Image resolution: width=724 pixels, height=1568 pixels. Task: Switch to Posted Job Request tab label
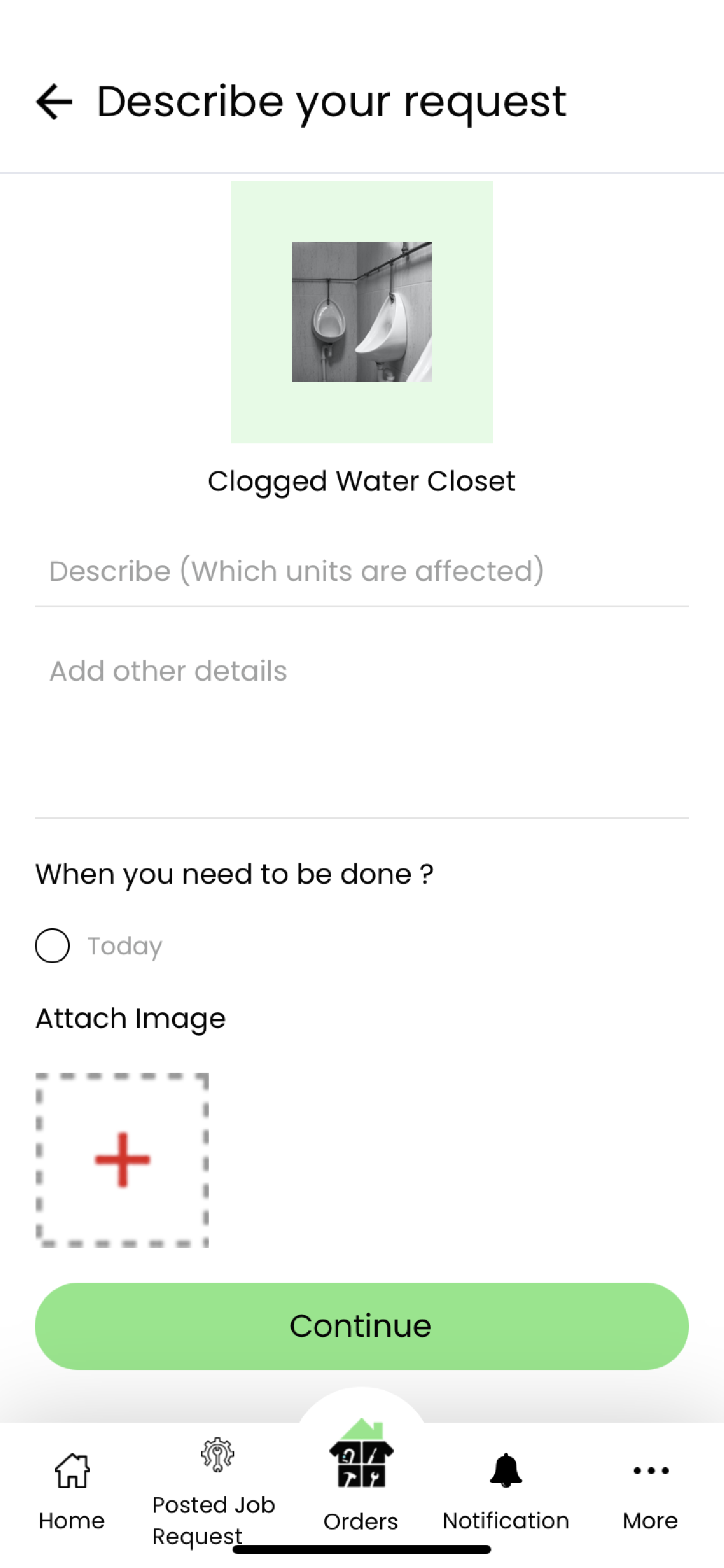(x=213, y=1521)
